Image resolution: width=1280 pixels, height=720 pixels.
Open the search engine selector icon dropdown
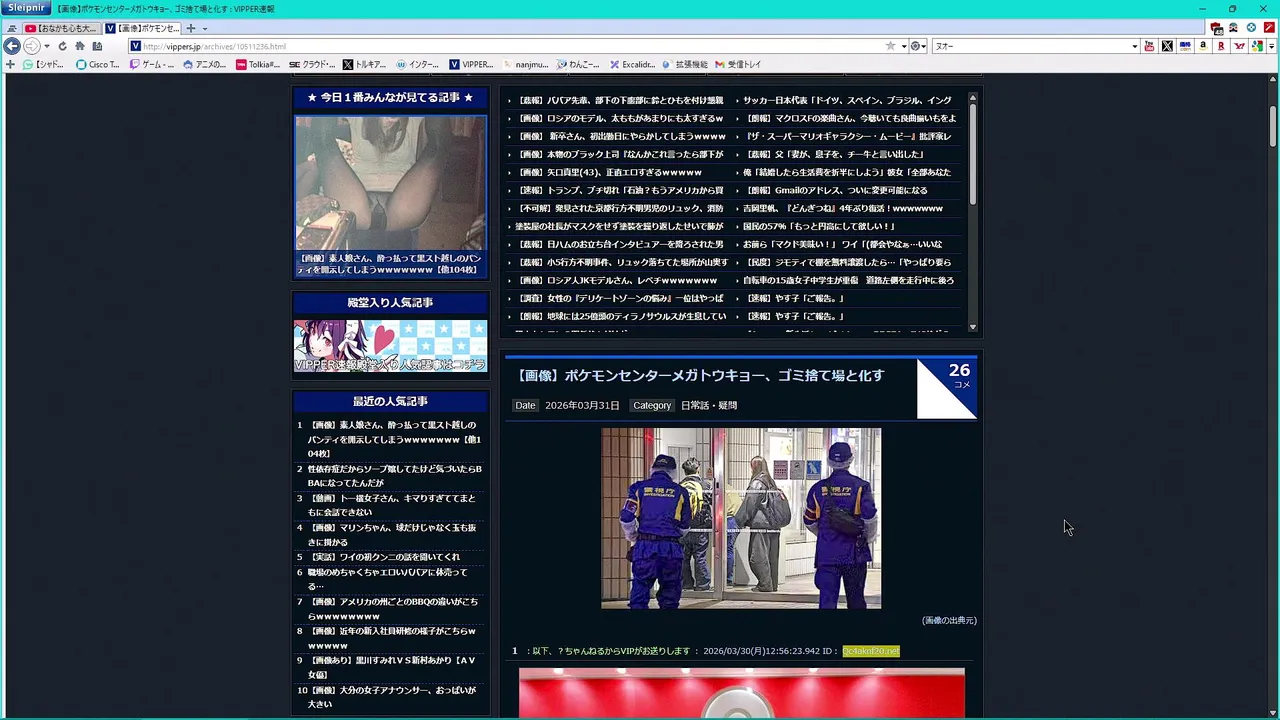[x=917, y=46]
